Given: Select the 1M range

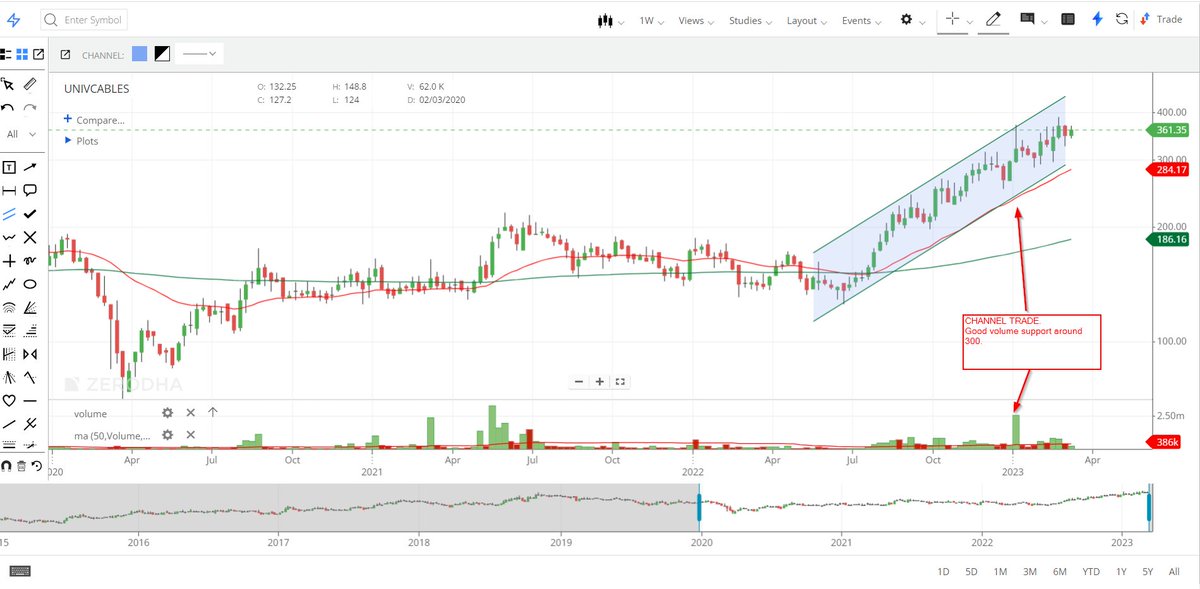Looking at the screenshot, I should pyautogui.click(x=1000, y=571).
